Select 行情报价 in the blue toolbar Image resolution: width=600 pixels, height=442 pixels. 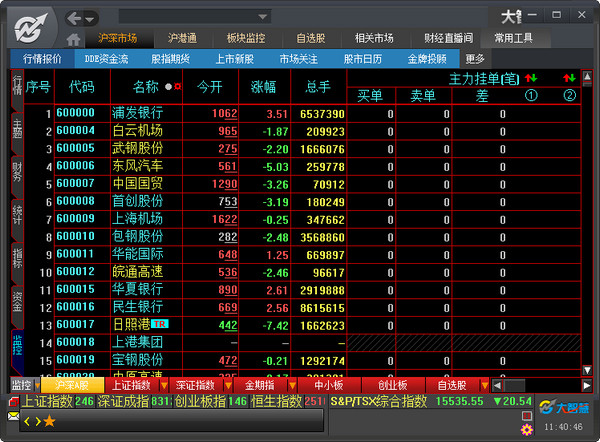point(42,59)
